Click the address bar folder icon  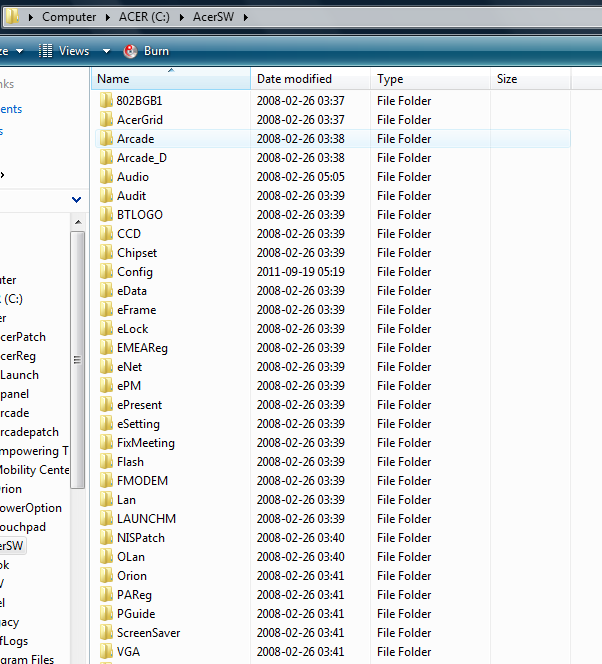12,17
